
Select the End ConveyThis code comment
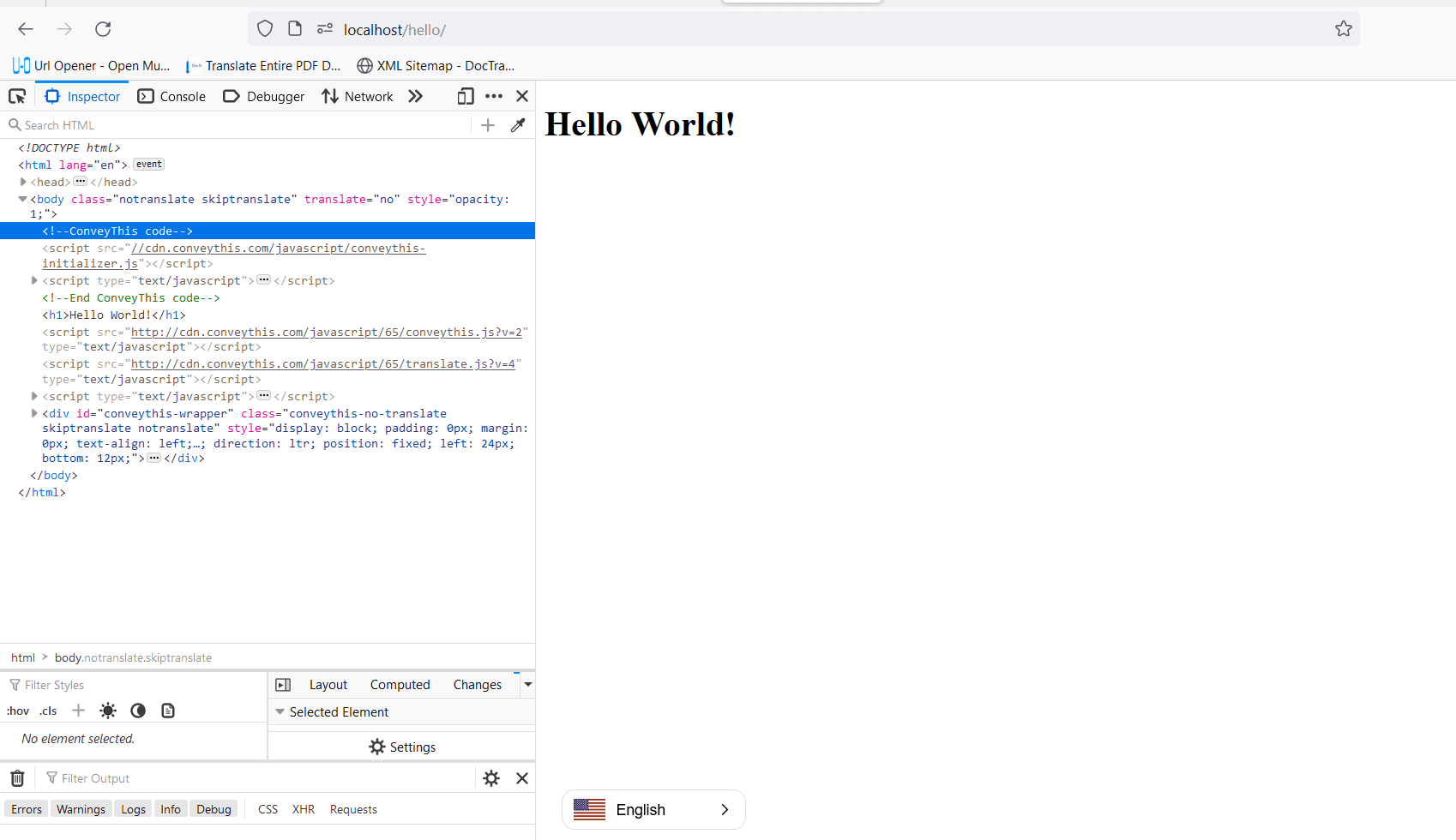coord(131,297)
